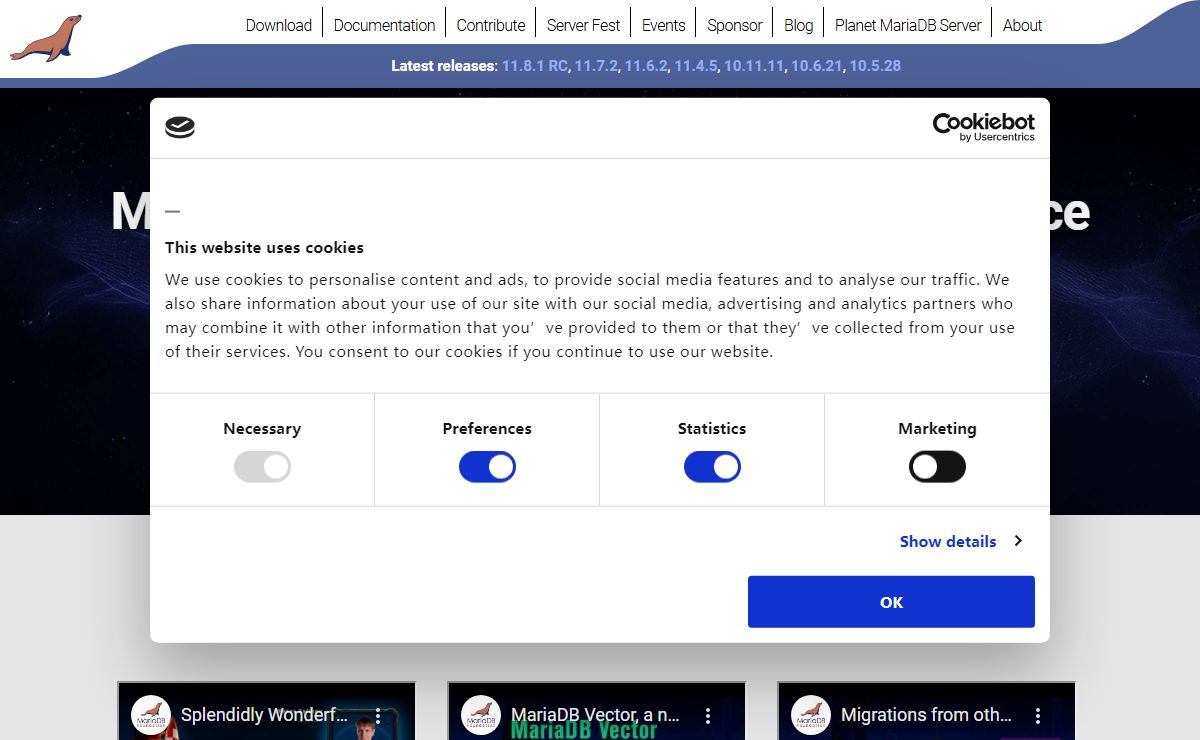Open the About menu item

click(1022, 25)
